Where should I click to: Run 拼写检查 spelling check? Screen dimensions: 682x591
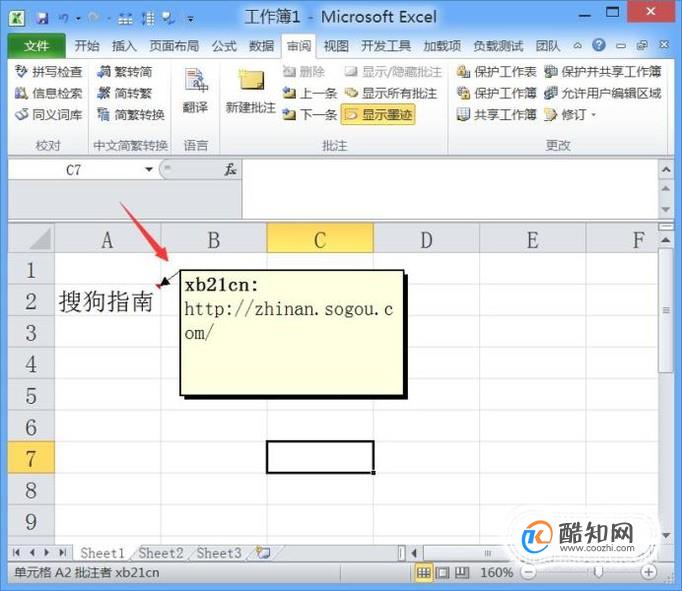(x=49, y=71)
